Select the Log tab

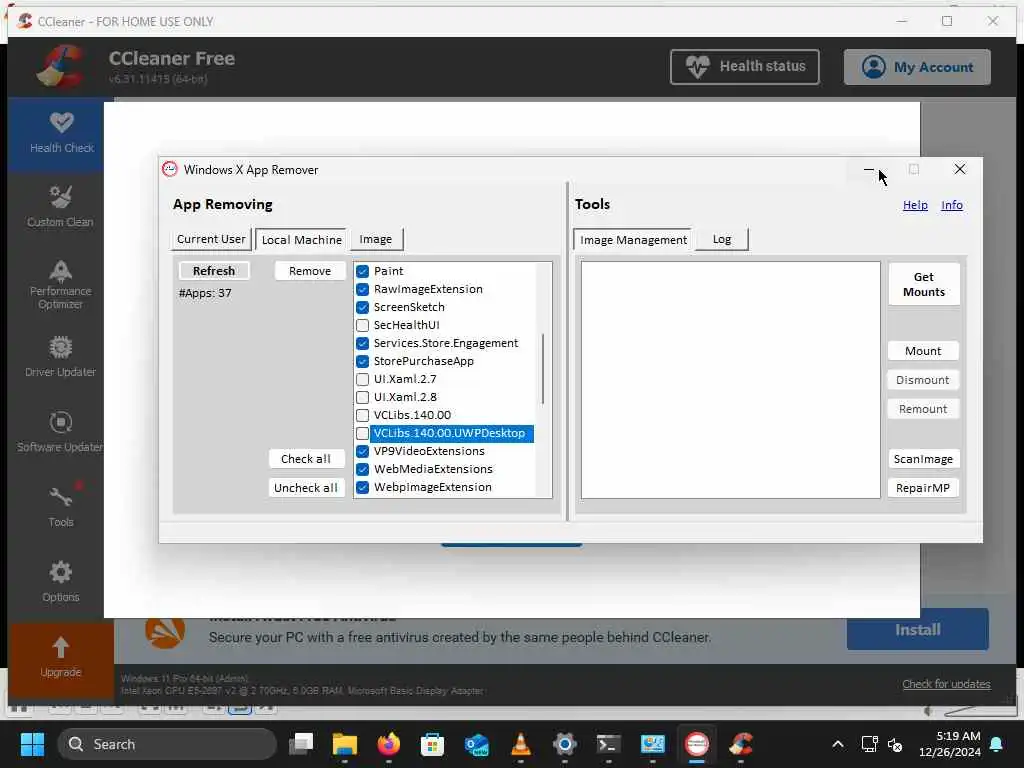coord(722,239)
